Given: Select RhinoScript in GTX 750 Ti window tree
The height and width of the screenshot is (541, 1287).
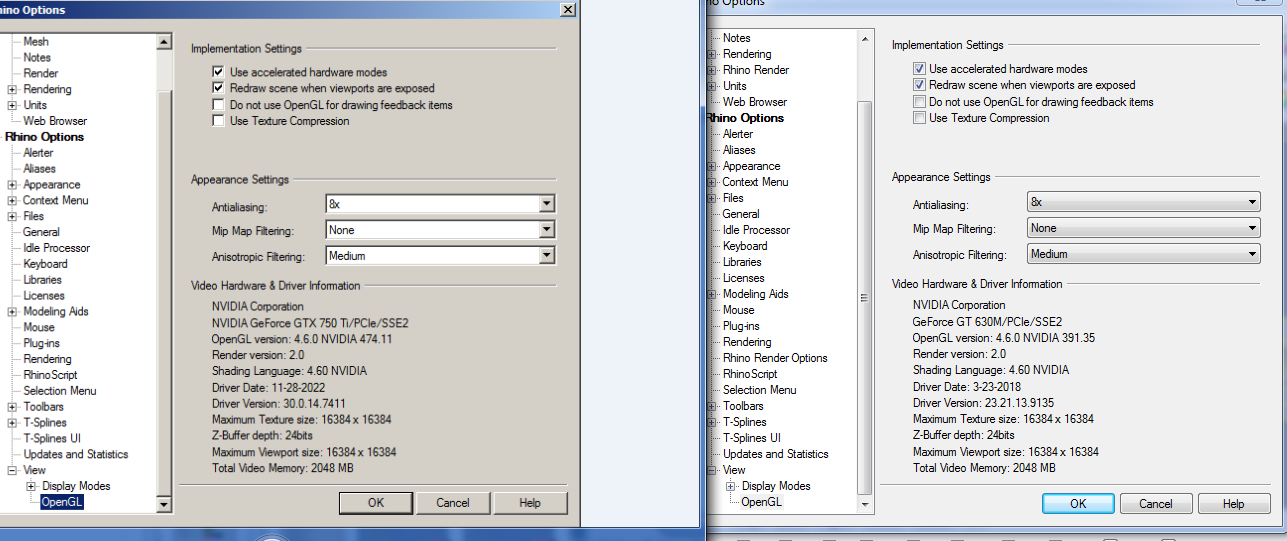Looking at the screenshot, I should click(50, 375).
